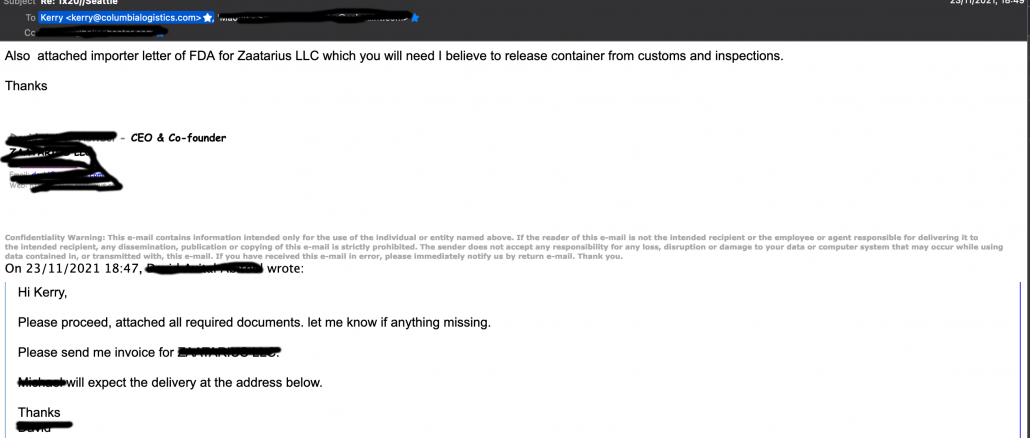Click the star after the second recipient
This screenshot has width=1030, height=438.
click(x=413, y=17)
